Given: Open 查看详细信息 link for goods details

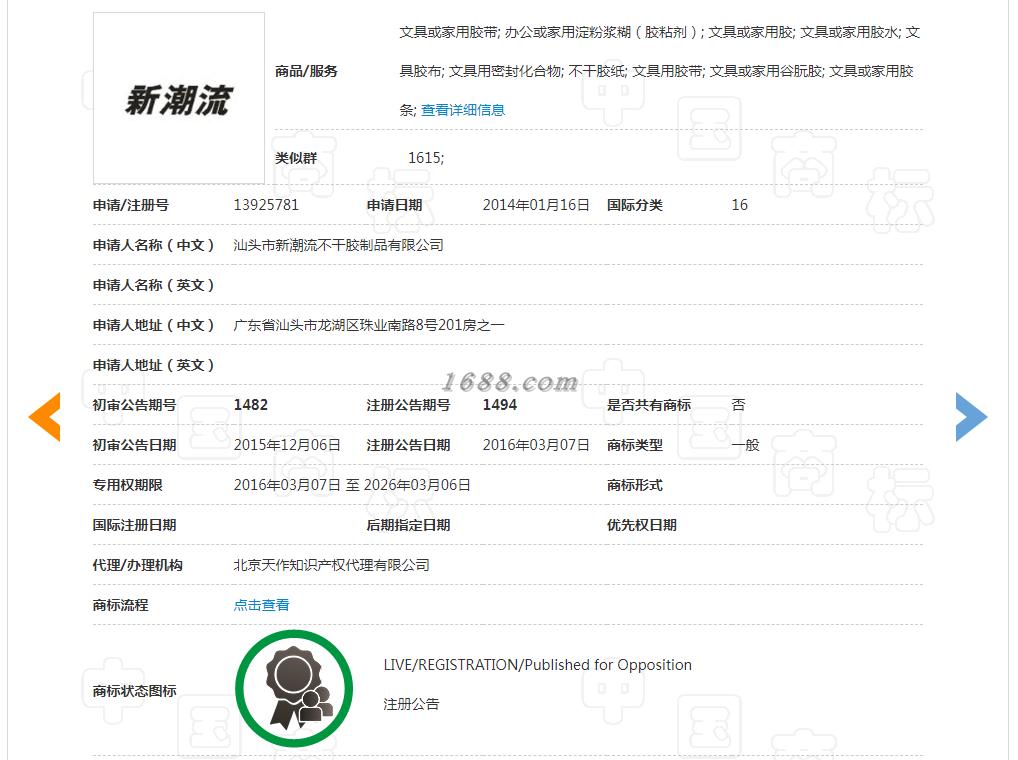Looking at the screenshot, I should (463, 110).
